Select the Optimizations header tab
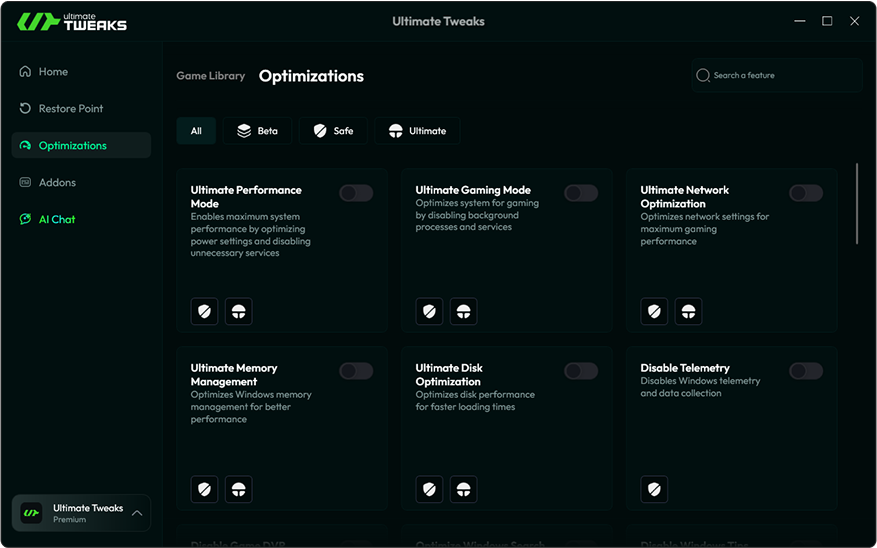Image resolution: width=877 pixels, height=548 pixels. [x=312, y=76]
